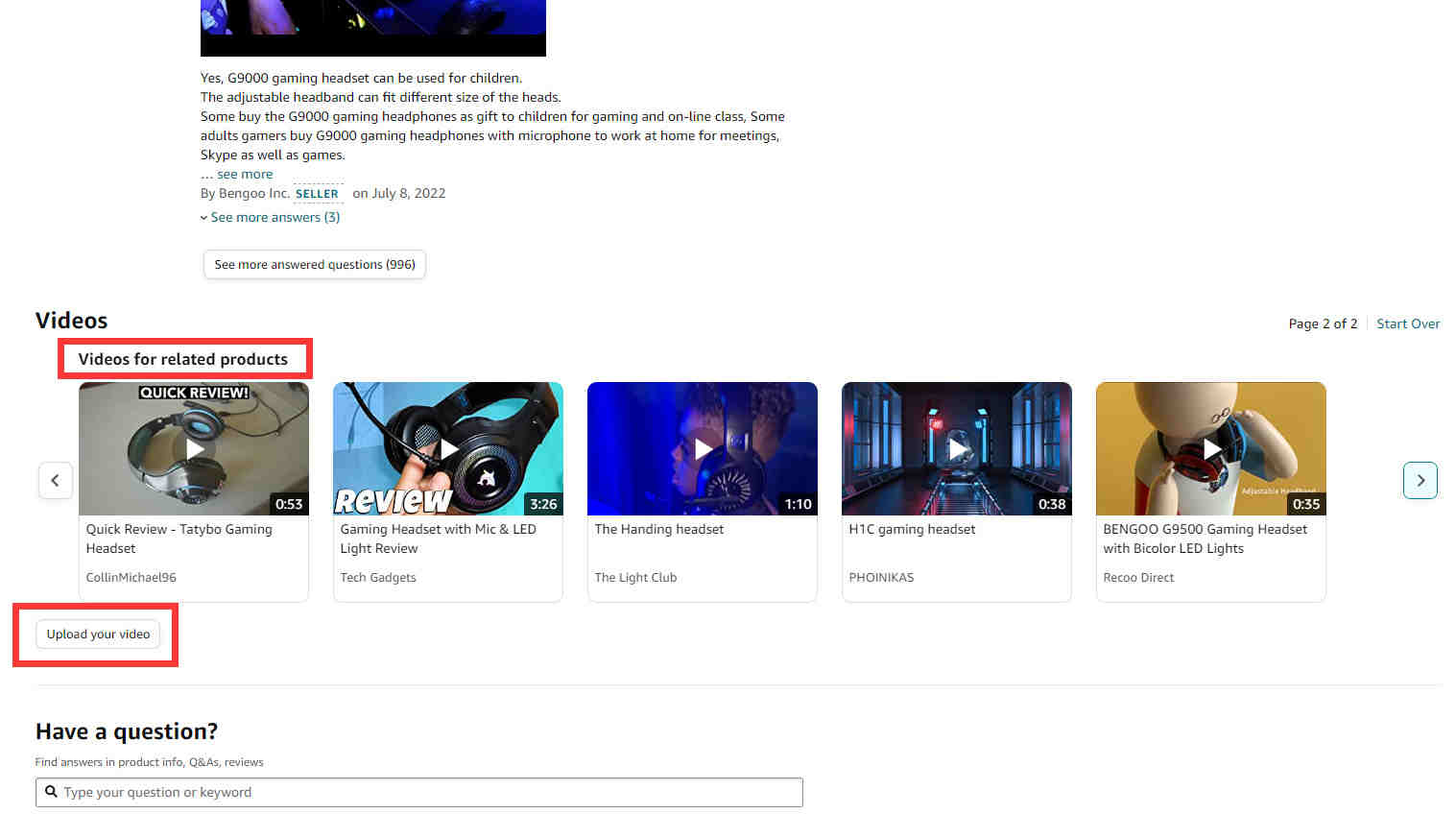
Task: Click the 'Start Over' link
Action: pos(1408,323)
